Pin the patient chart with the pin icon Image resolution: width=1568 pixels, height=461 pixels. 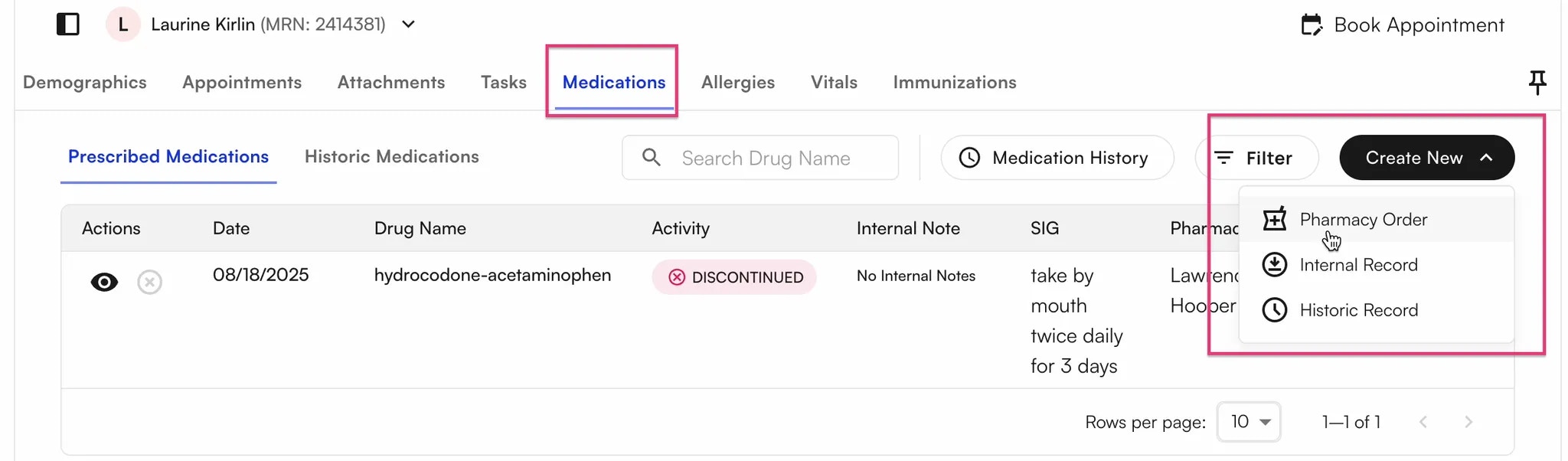click(x=1537, y=82)
